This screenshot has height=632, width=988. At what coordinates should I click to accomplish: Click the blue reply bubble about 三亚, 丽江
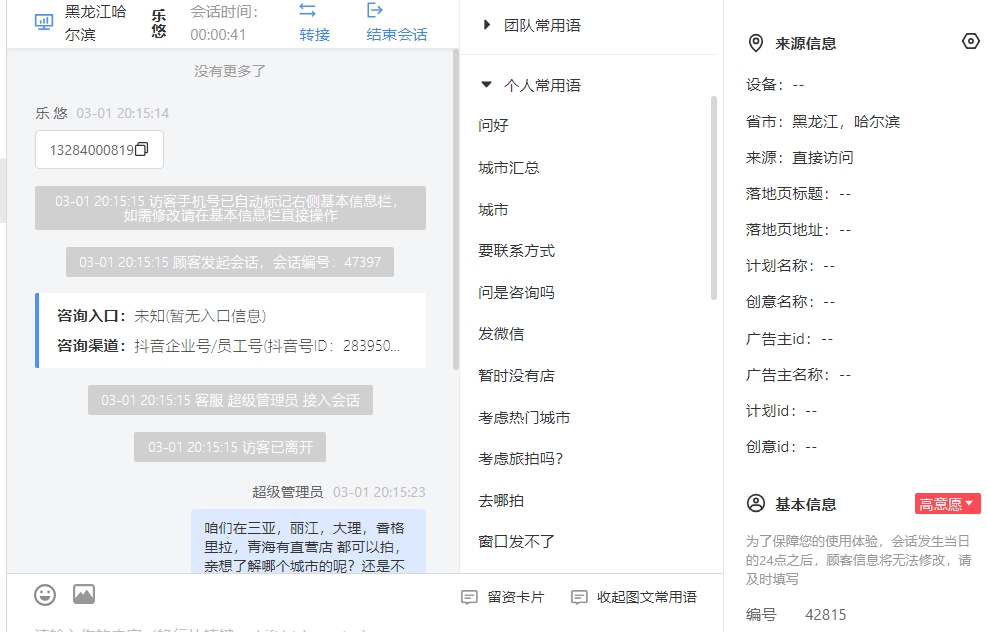309,541
